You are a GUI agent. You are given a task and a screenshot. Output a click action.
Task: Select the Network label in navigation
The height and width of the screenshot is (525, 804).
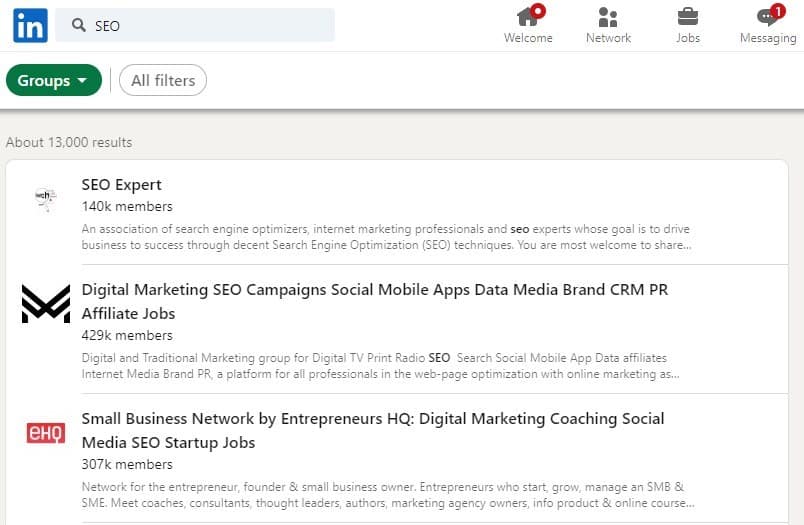(x=608, y=38)
